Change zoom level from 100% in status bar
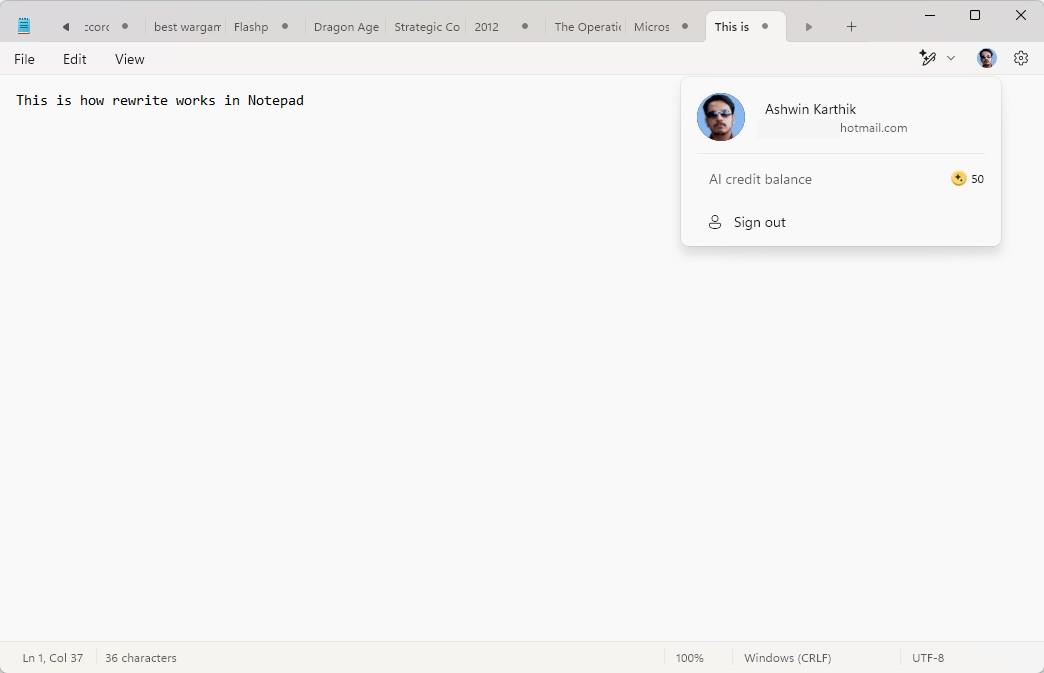This screenshot has width=1044, height=673. click(689, 658)
